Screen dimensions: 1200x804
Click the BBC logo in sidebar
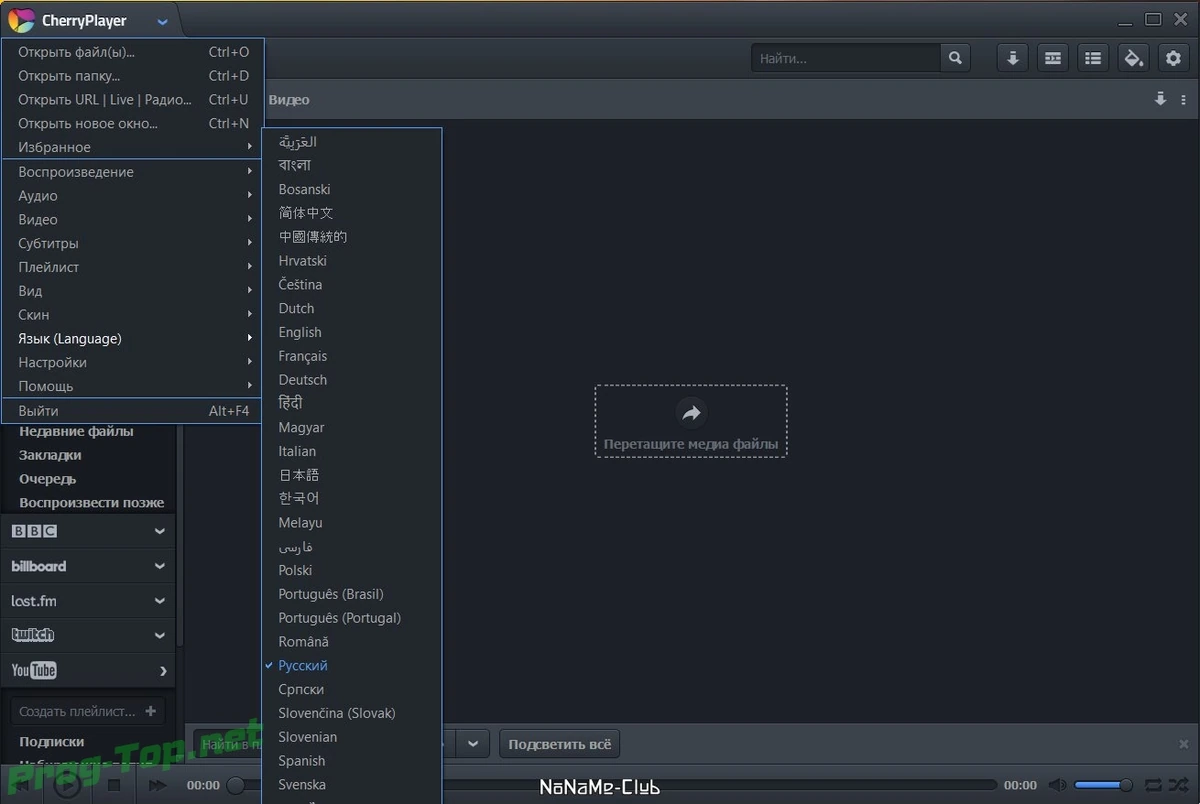tap(34, 531)
